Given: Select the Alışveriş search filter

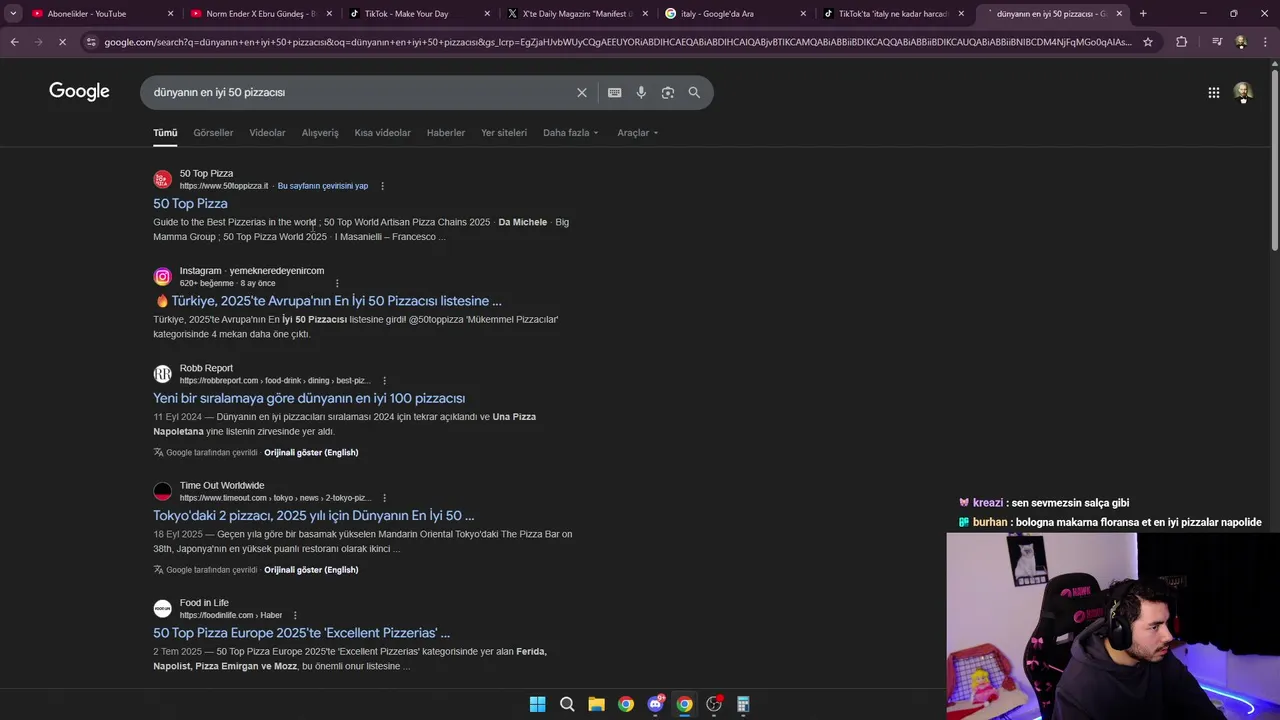Looking at the screenshot, I should click(x=320, y=133).
